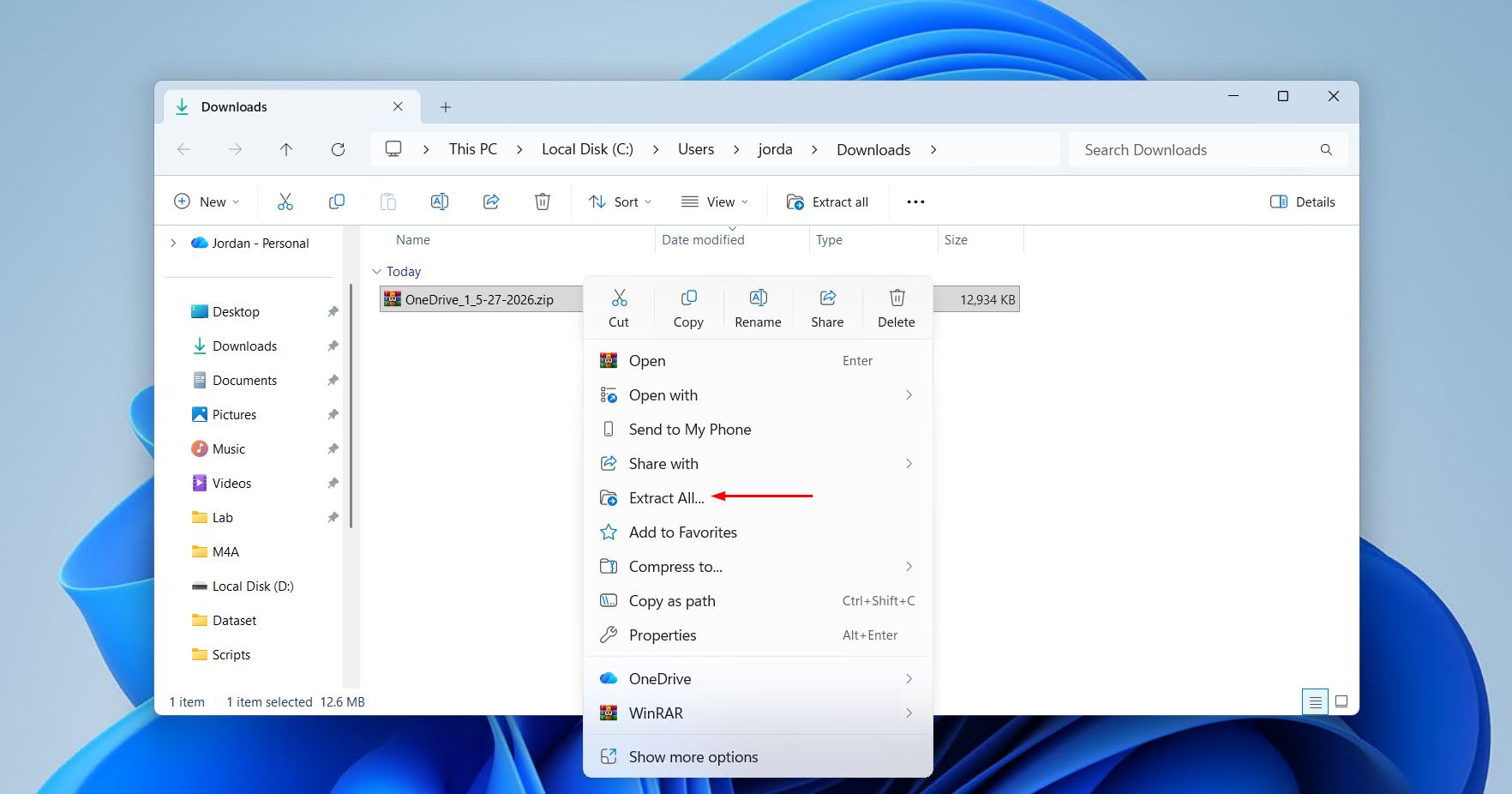Toggle the Details pane
The width and height of the screenshot is (1512, 794).
click(x=1302, y=202)
